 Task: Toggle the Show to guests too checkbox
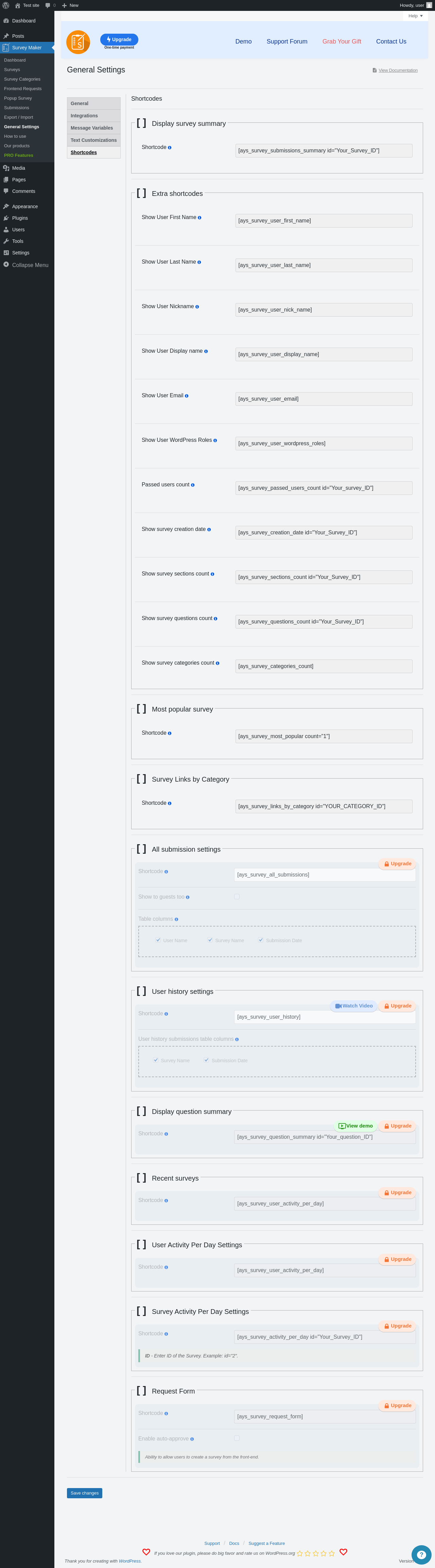pos(237,897)
